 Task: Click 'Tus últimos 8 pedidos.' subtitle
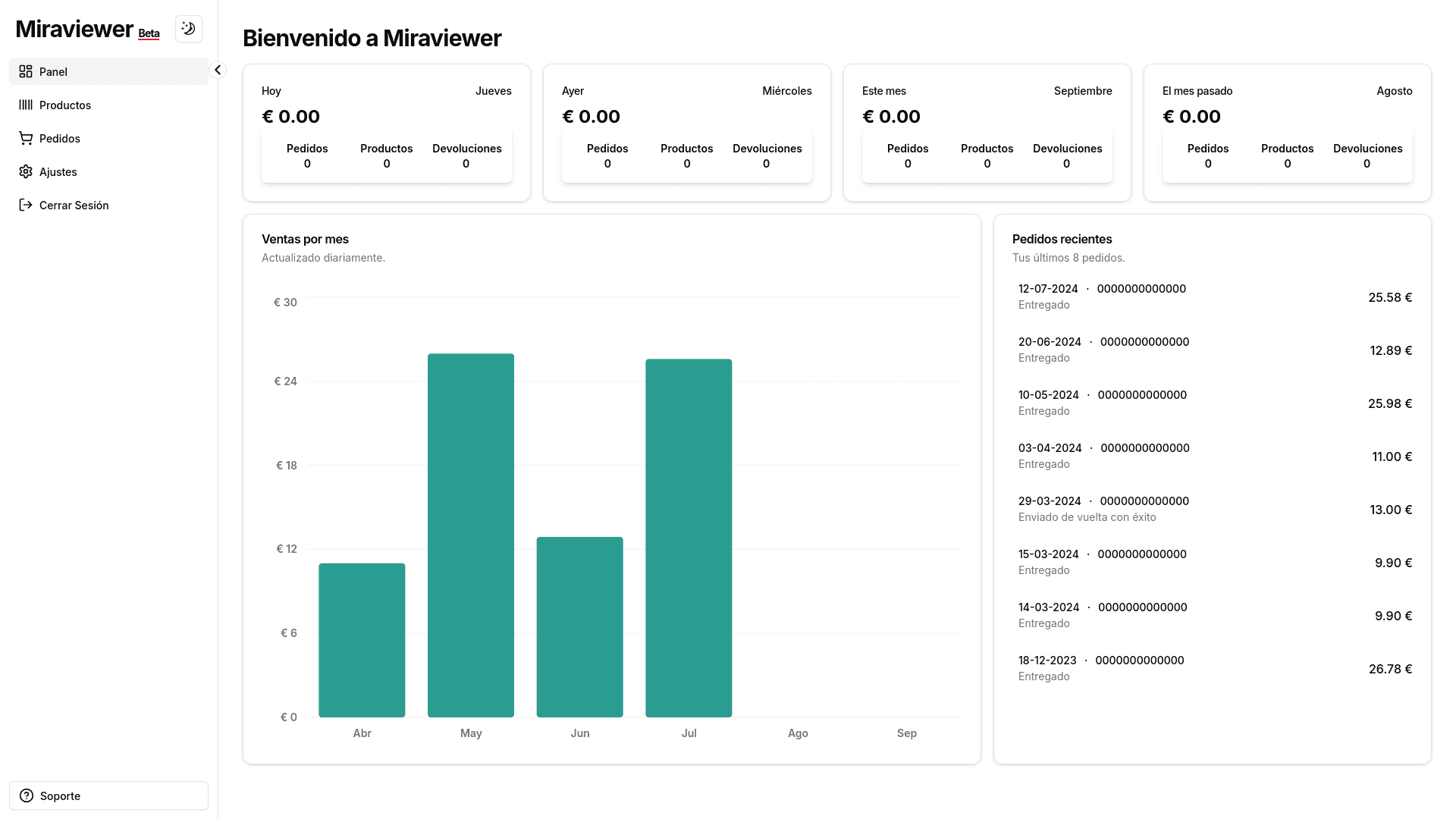[1068, 258]
